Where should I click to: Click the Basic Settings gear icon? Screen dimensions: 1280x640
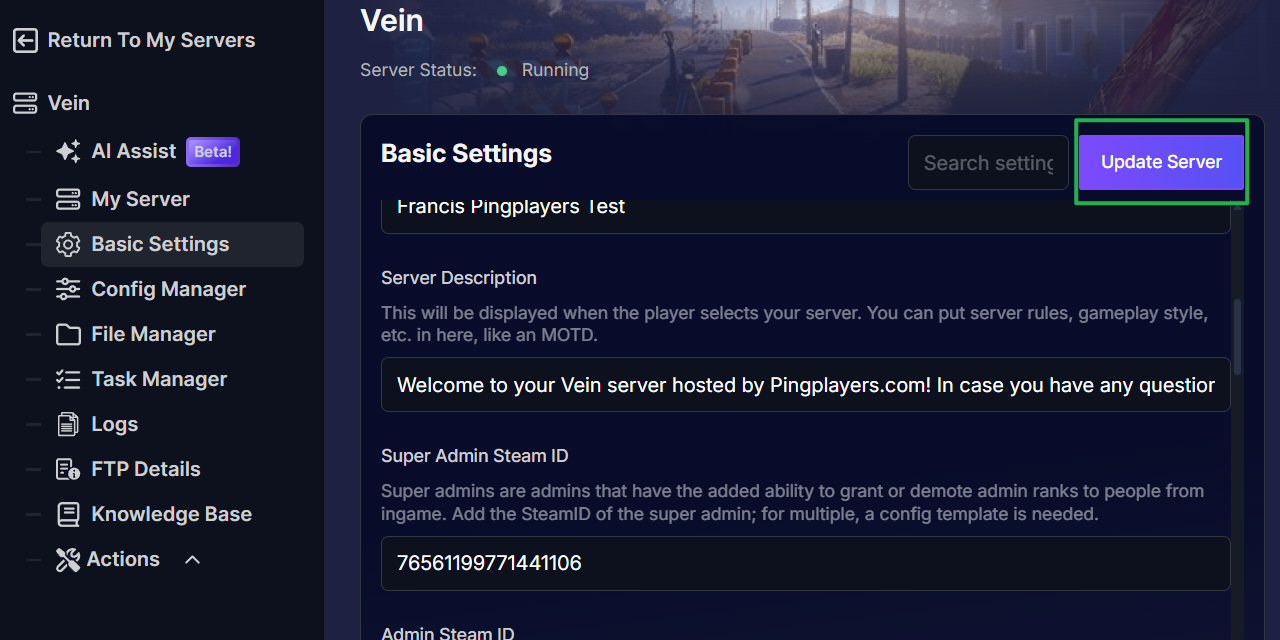pos(68,245)
